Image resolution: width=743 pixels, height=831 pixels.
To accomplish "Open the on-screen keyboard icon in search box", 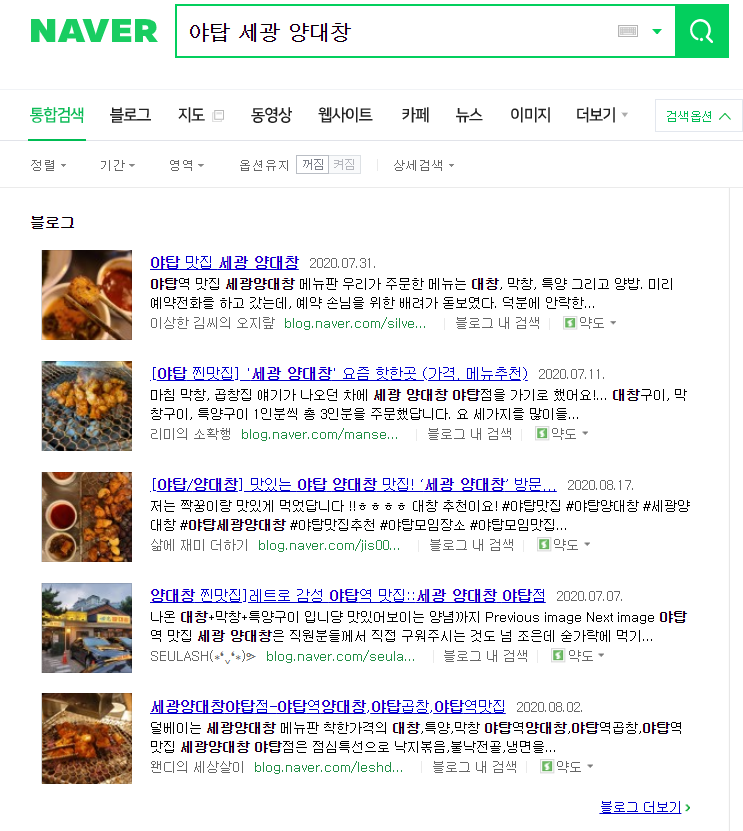I will [x=628, y=31].
